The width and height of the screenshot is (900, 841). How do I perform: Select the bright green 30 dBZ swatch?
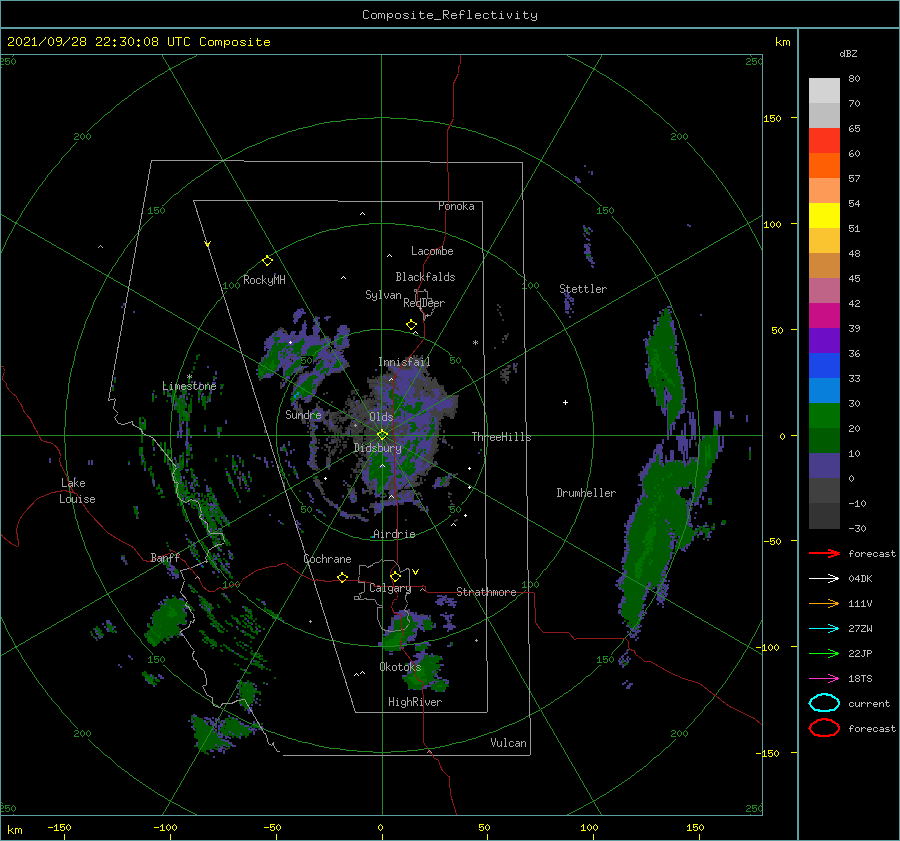pyautogui.click(x=824, y=415)
